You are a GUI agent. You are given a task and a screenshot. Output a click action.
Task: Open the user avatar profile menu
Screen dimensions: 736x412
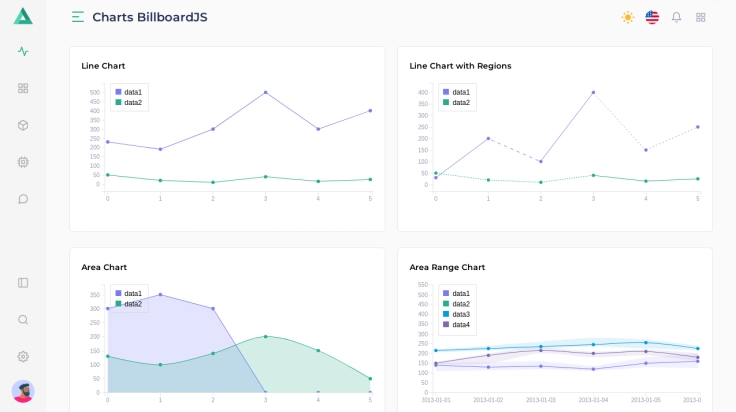click(23, 391)
